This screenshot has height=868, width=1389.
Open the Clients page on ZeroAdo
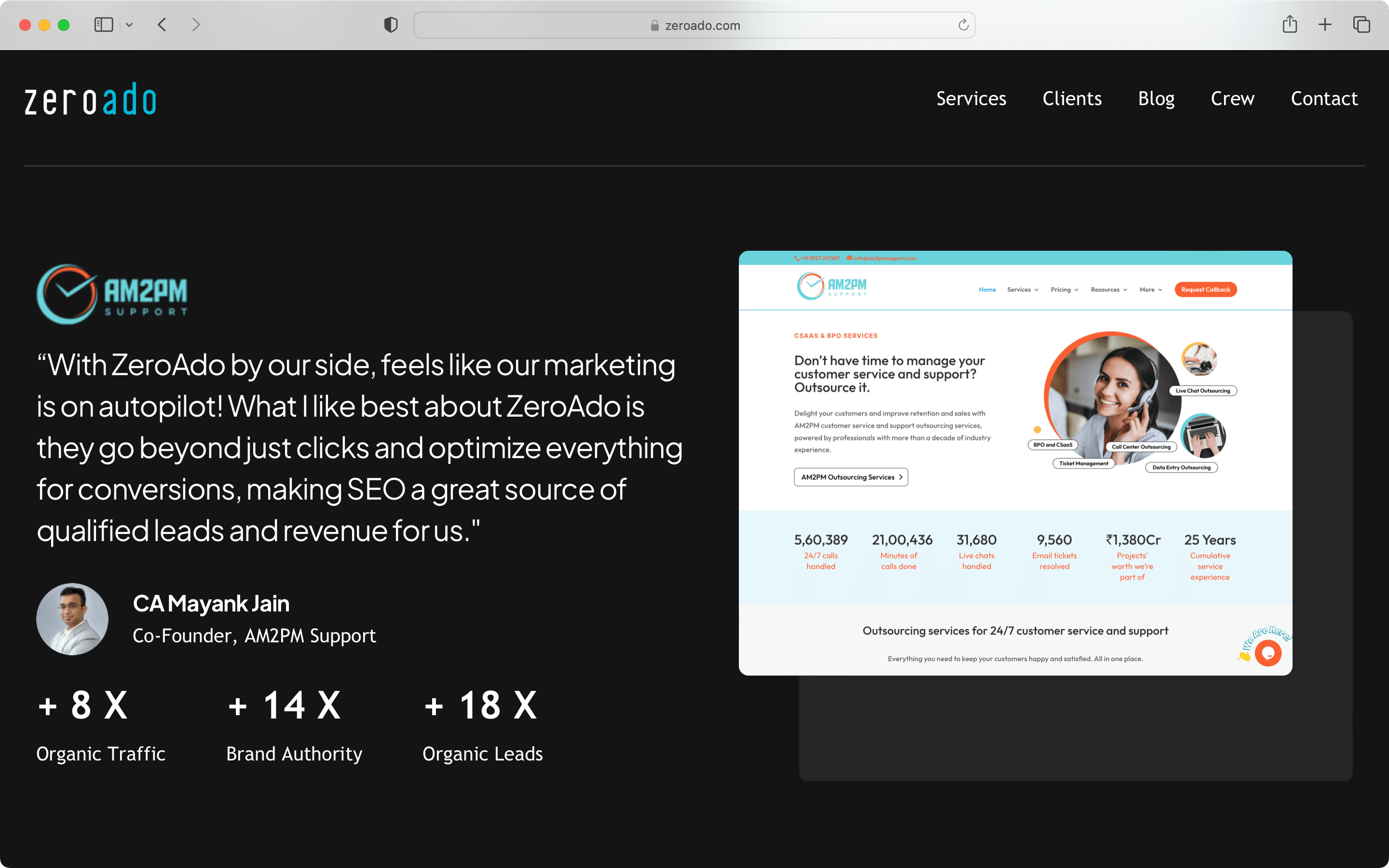tap(1072, 98)
